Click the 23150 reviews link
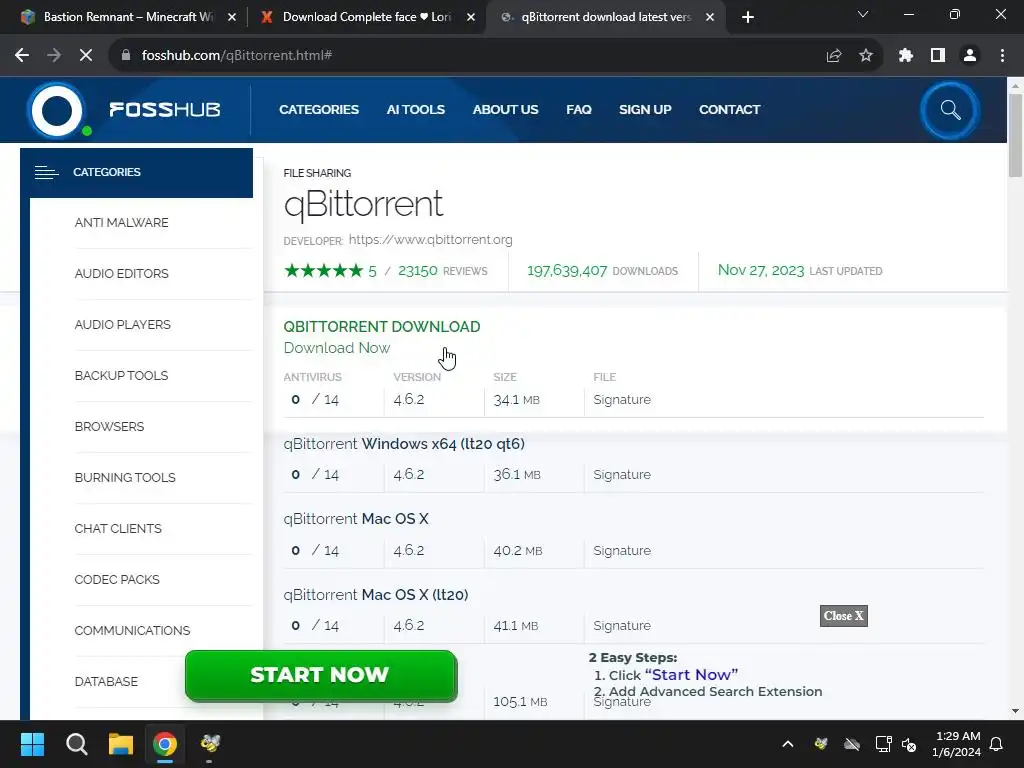1024x768 pixels. click(418, 270)
